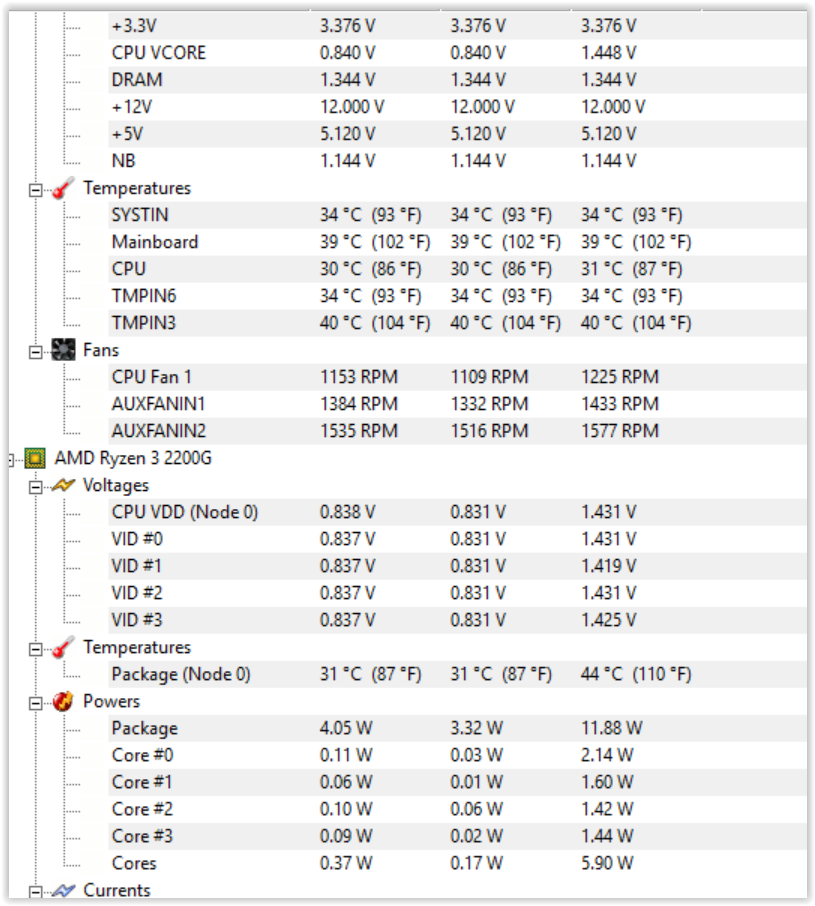Select the TMPIN6 temperature row

tap(144, 296)
